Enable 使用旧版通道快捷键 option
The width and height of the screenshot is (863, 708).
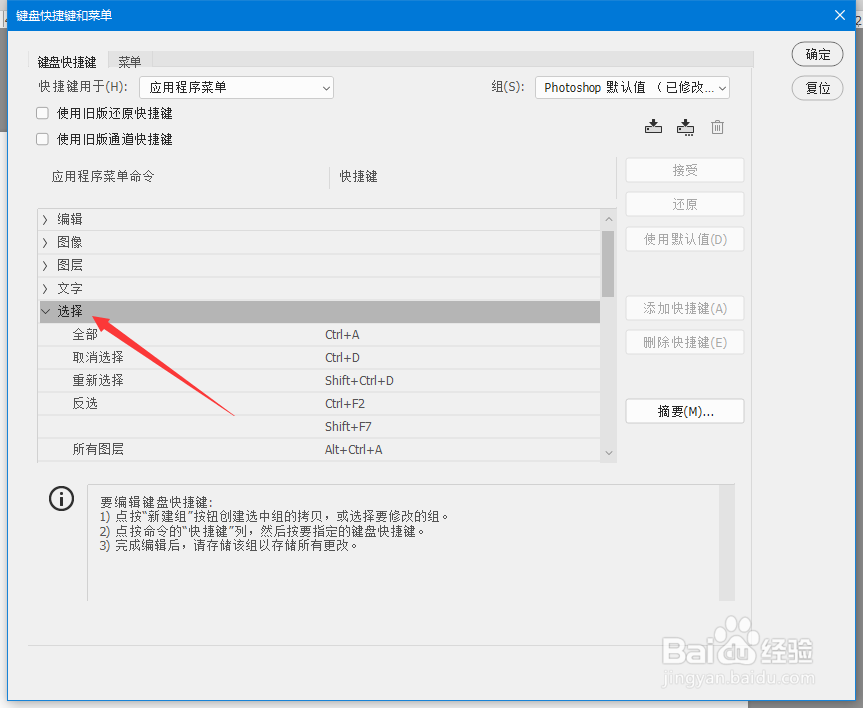pos(41,139)
